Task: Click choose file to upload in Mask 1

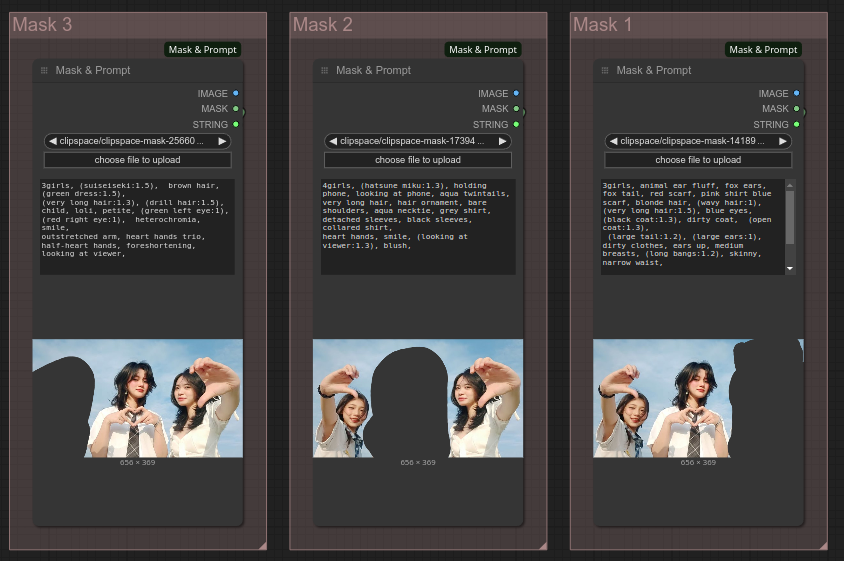Action: pyautogui.click(x=698, y=160)
